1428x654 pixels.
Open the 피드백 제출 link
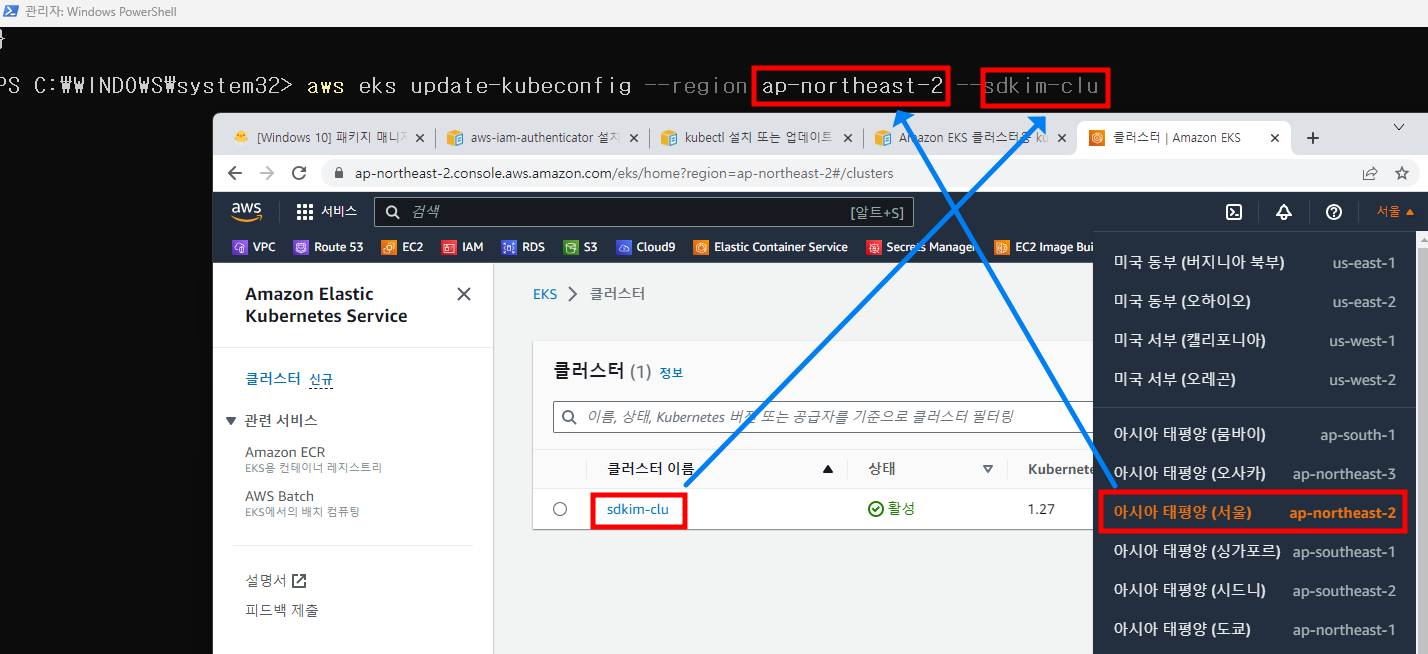pos(282,610)
